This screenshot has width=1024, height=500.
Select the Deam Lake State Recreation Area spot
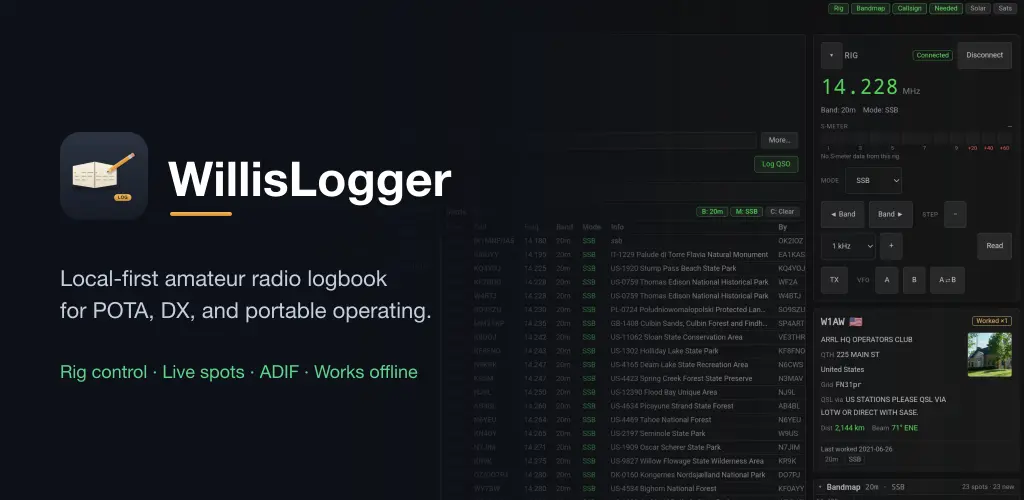pyautogui.click(x=626, y=364)
